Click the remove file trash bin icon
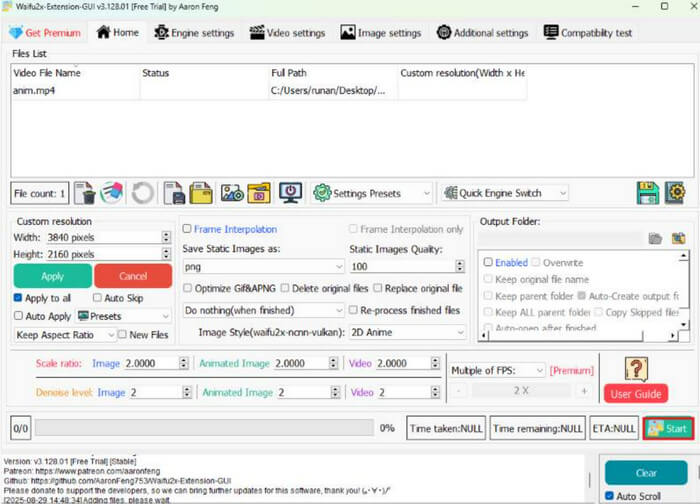The width and height of the screenshot is (700, 504). (85, 193)
